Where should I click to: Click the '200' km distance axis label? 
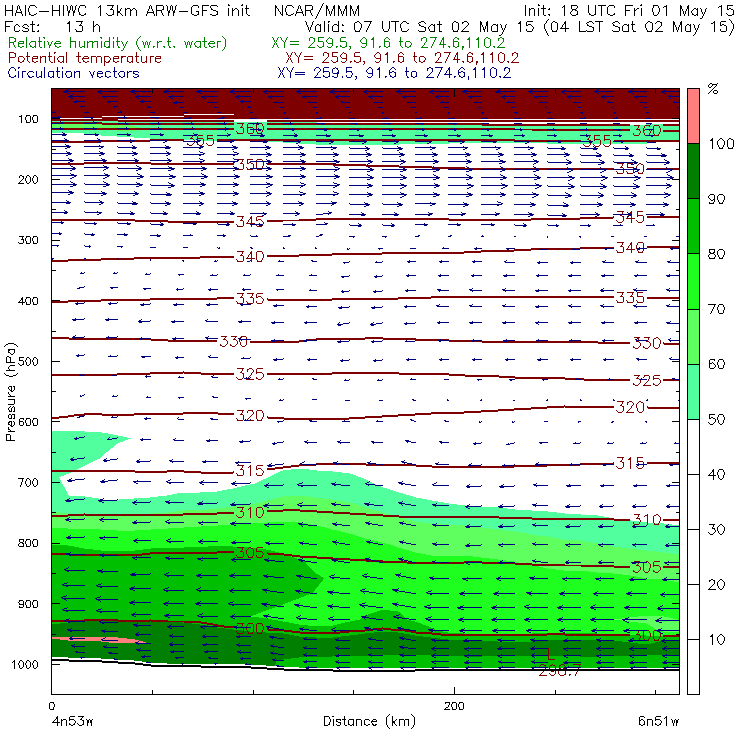tap(454, 706)
